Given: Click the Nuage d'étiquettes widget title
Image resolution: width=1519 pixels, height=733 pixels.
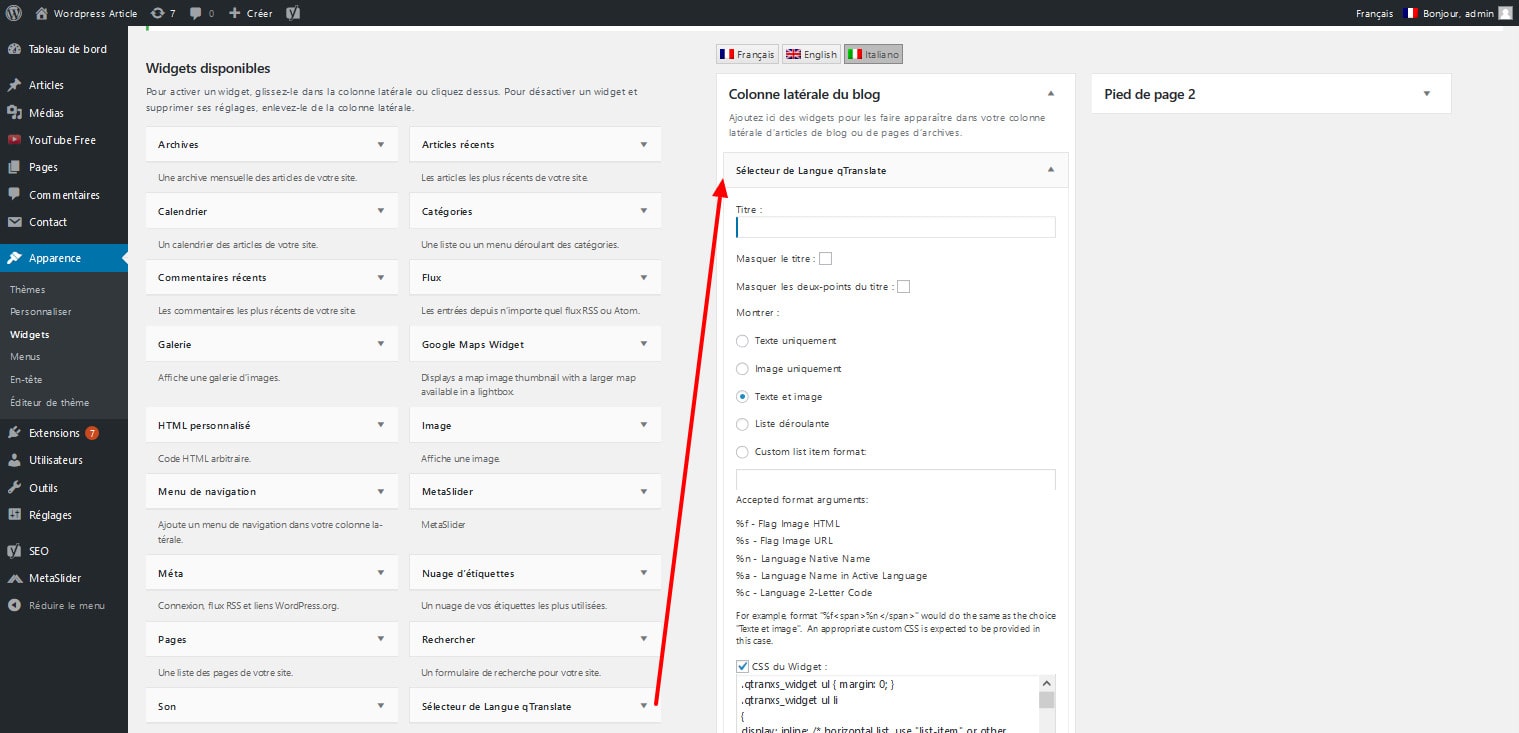Looking at the screenshot, I should [468, 573].
